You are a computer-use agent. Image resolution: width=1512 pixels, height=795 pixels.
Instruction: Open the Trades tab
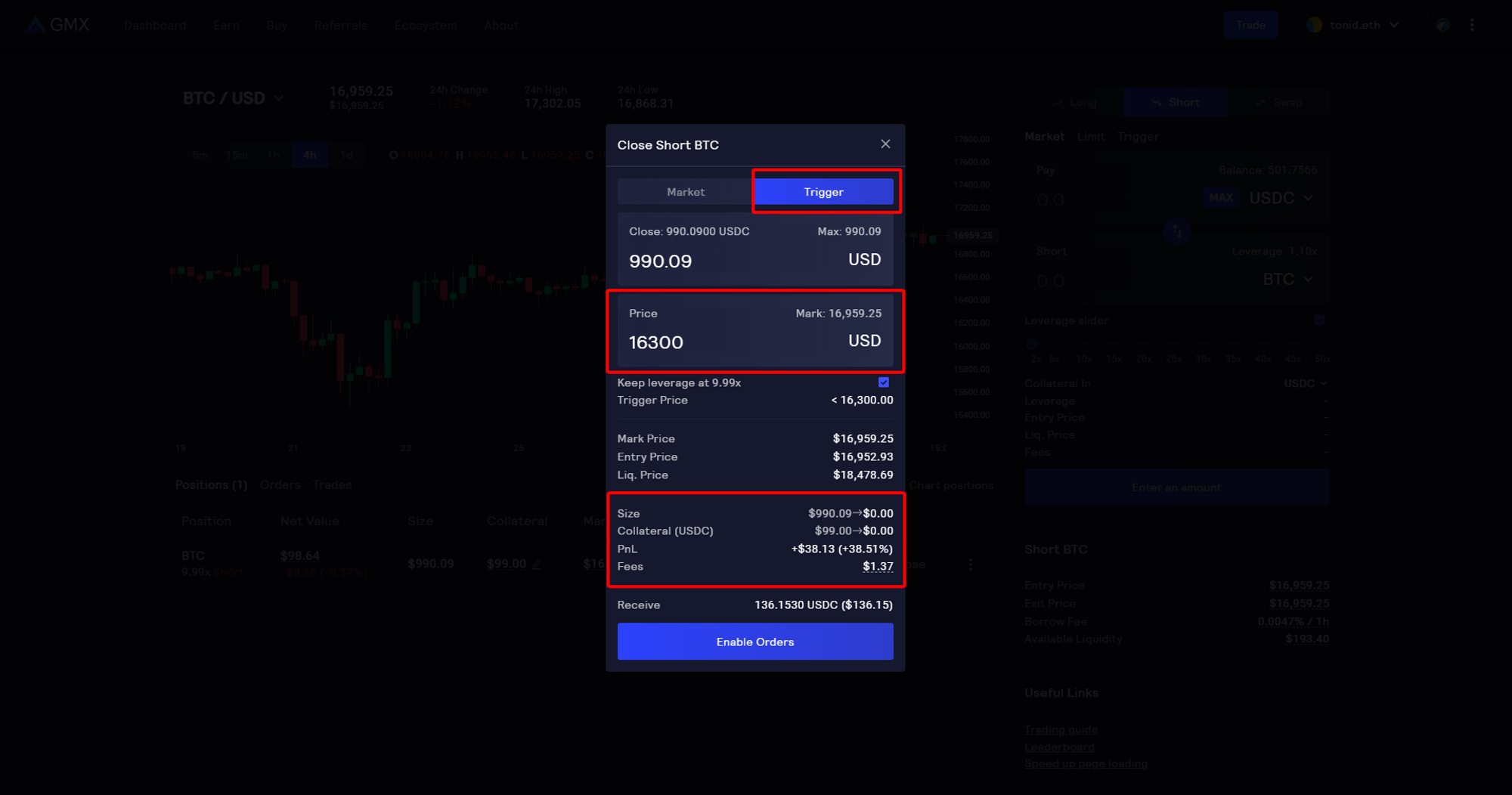[x=333, y=485]
